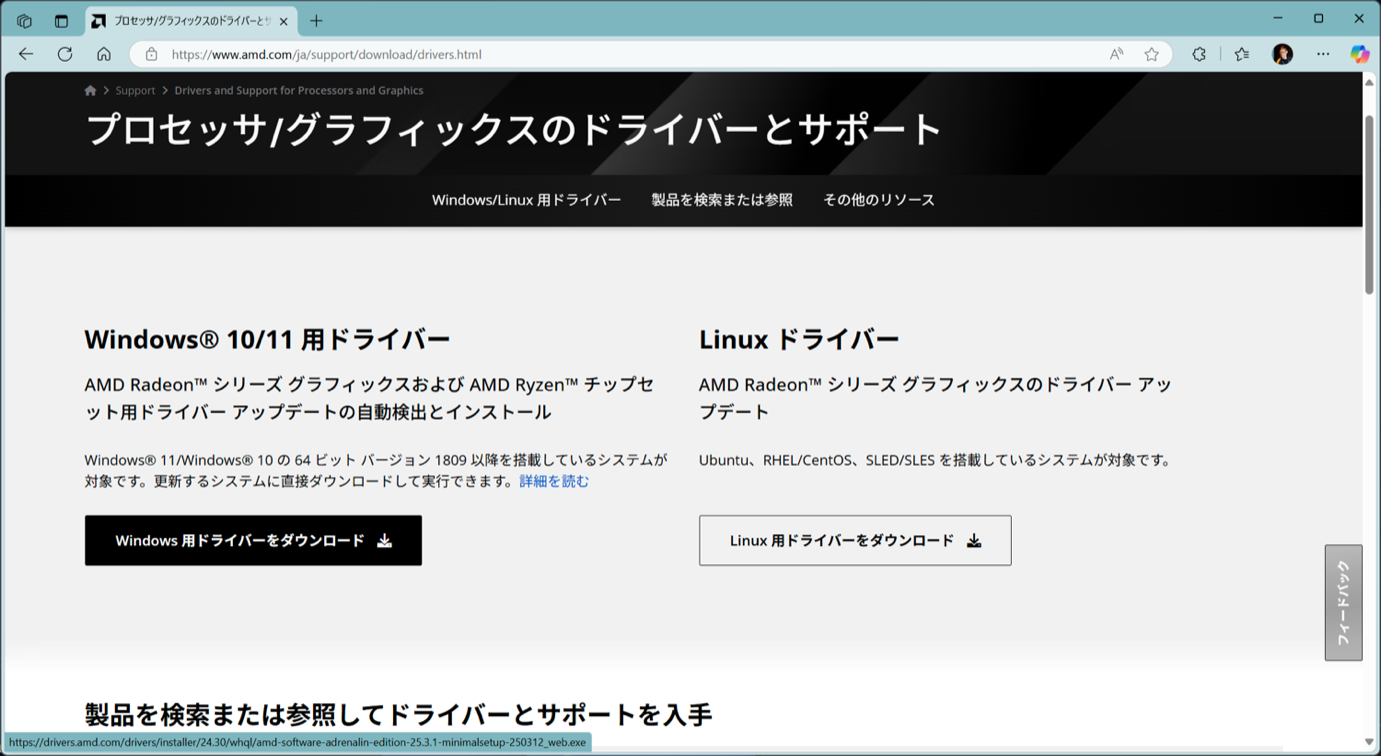
Task: Click the プロセッサ/グラフィックスのドライバーとサポート title
Action: click(x=514, y=130)
